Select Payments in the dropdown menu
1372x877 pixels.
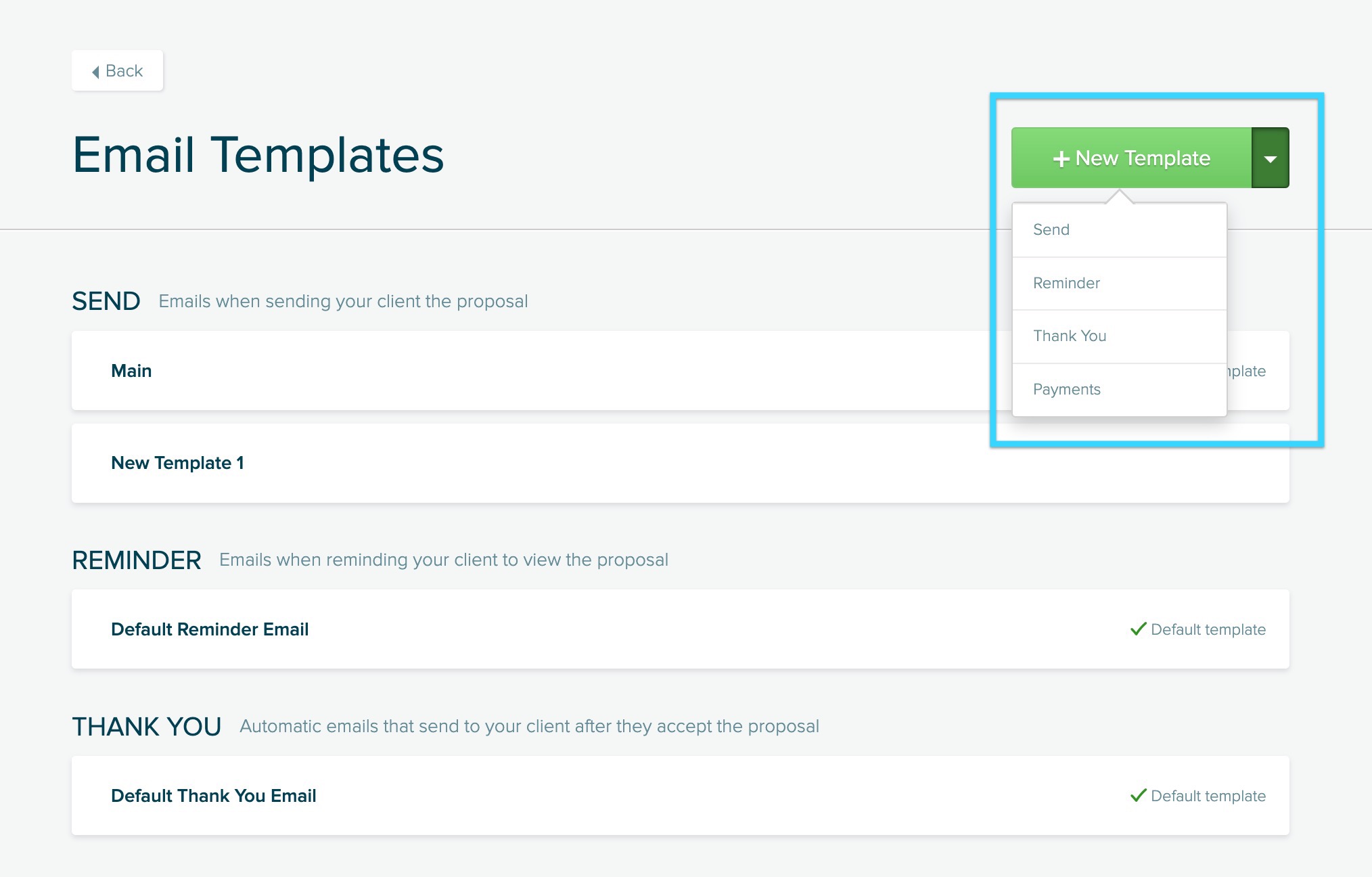click(1067, 390)
